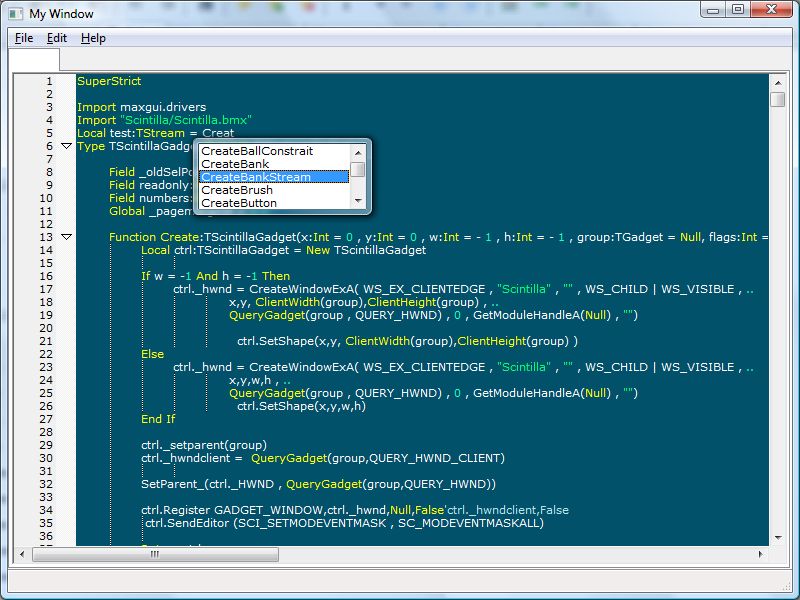Click the autocomplete popup's scrollbar thumb
Screen dimensions: 800x600
(x=357, y=169)
